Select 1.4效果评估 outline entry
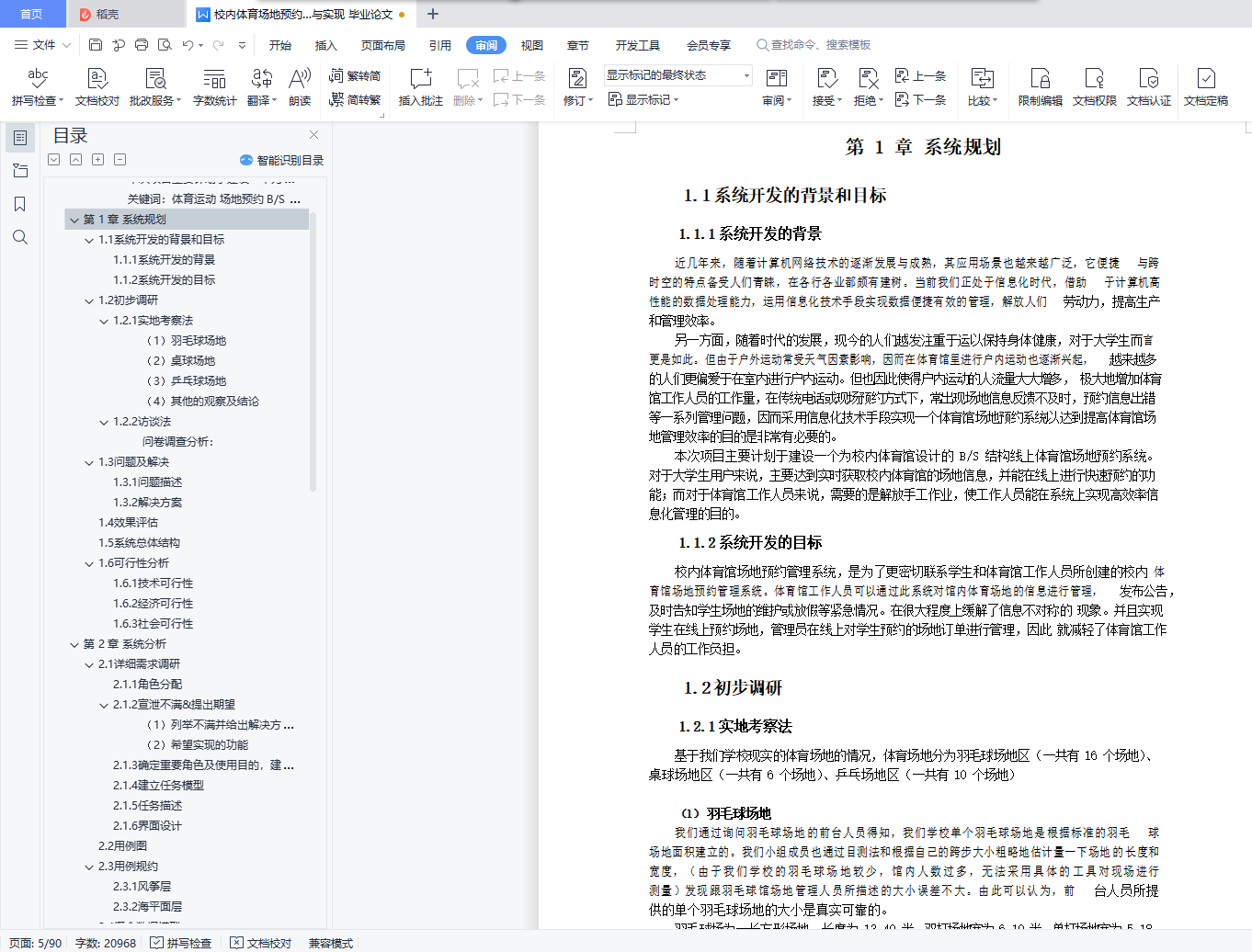Viewport: 1252px width, 952px height. point(129,523)
